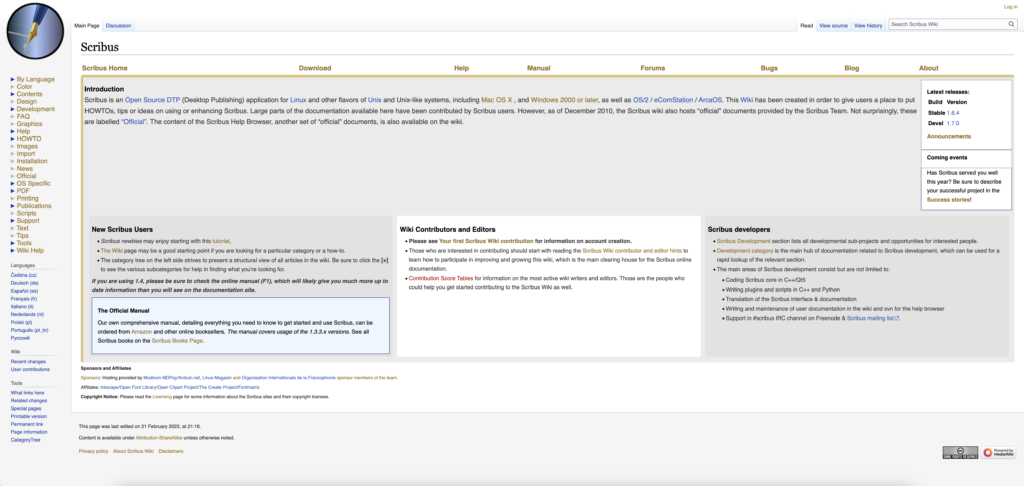Image resolution: width=1024 pixels, height=486 pixels.
Task: Expand the Development category arrow
Action: point(12,109)
